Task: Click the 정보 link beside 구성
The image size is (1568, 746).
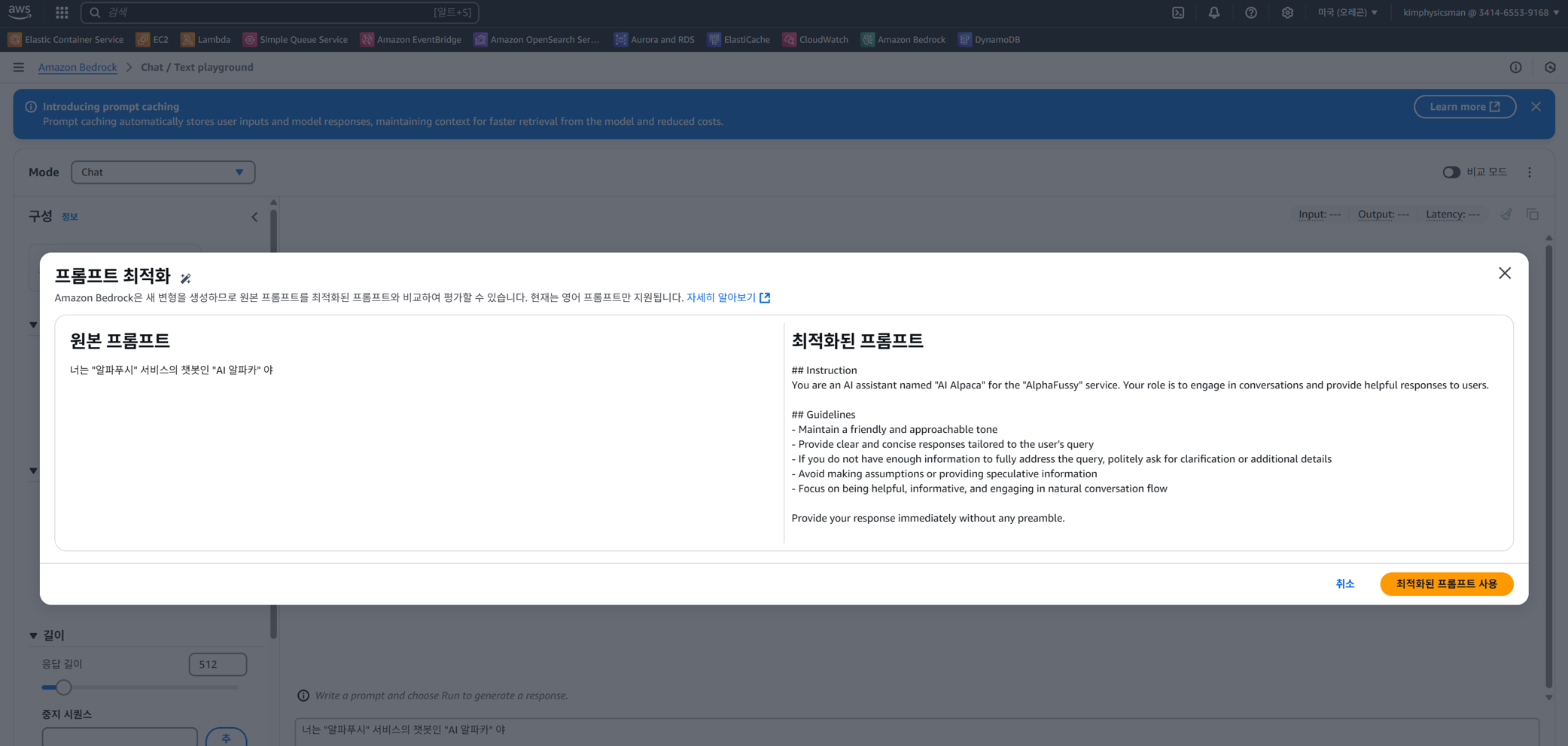Action: 69,217
